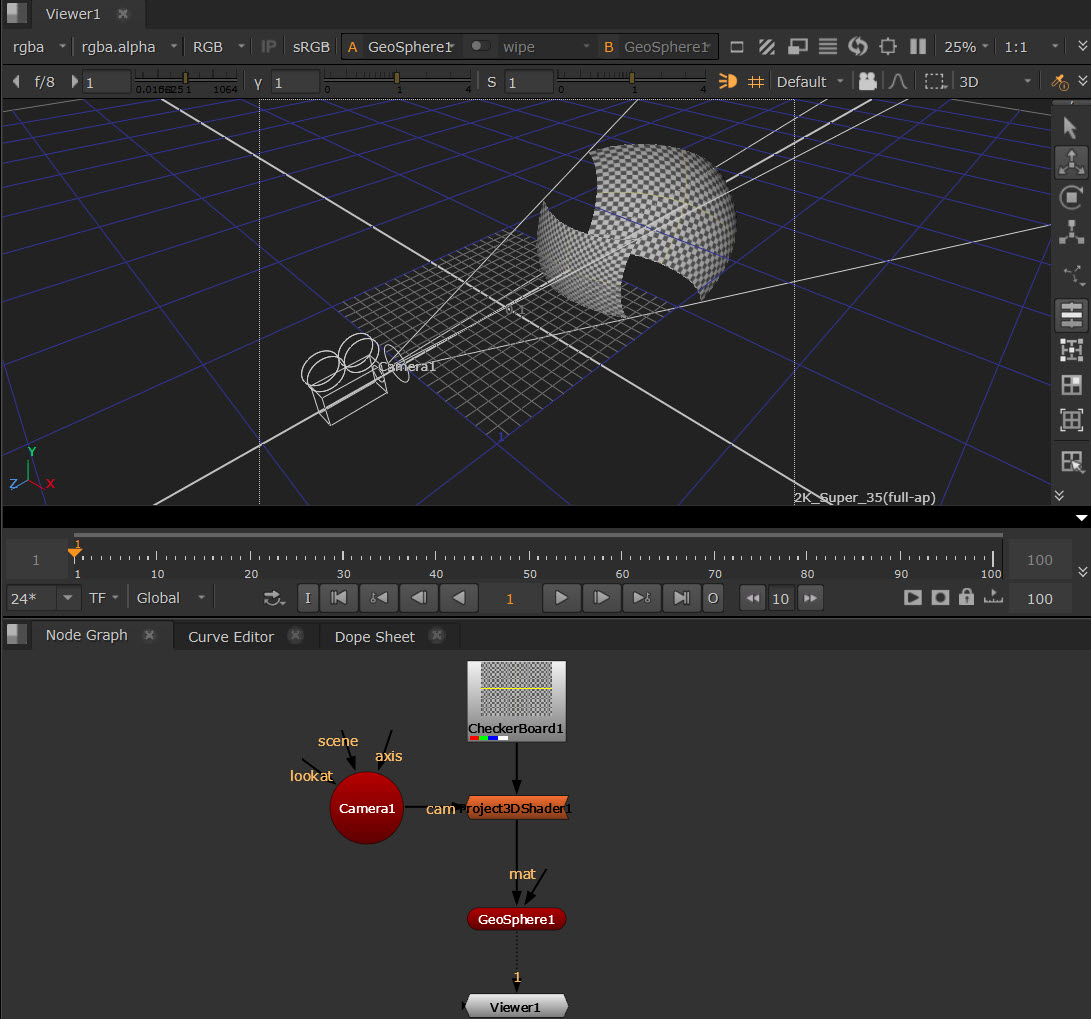Toggle the timeline lock icon

pyautogui.click(x=965, y=598)
